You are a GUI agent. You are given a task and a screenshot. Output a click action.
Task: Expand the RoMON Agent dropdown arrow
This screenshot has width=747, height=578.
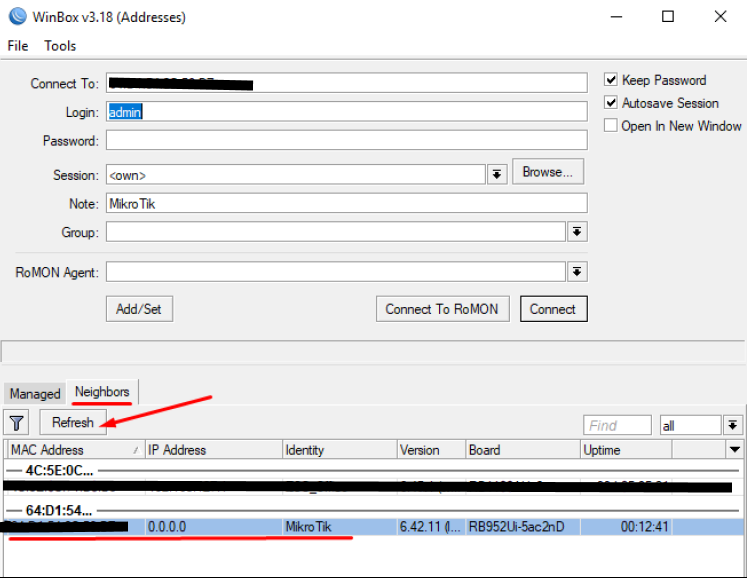tap(577, 272)
